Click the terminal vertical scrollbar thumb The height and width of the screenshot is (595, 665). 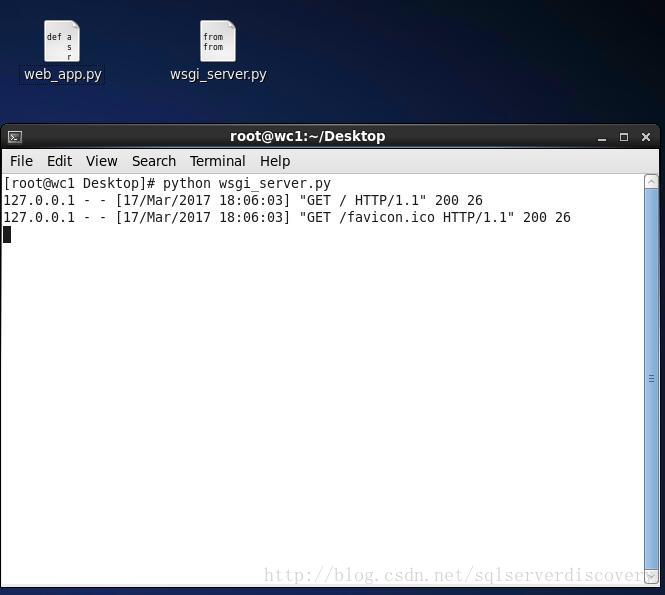651,378
